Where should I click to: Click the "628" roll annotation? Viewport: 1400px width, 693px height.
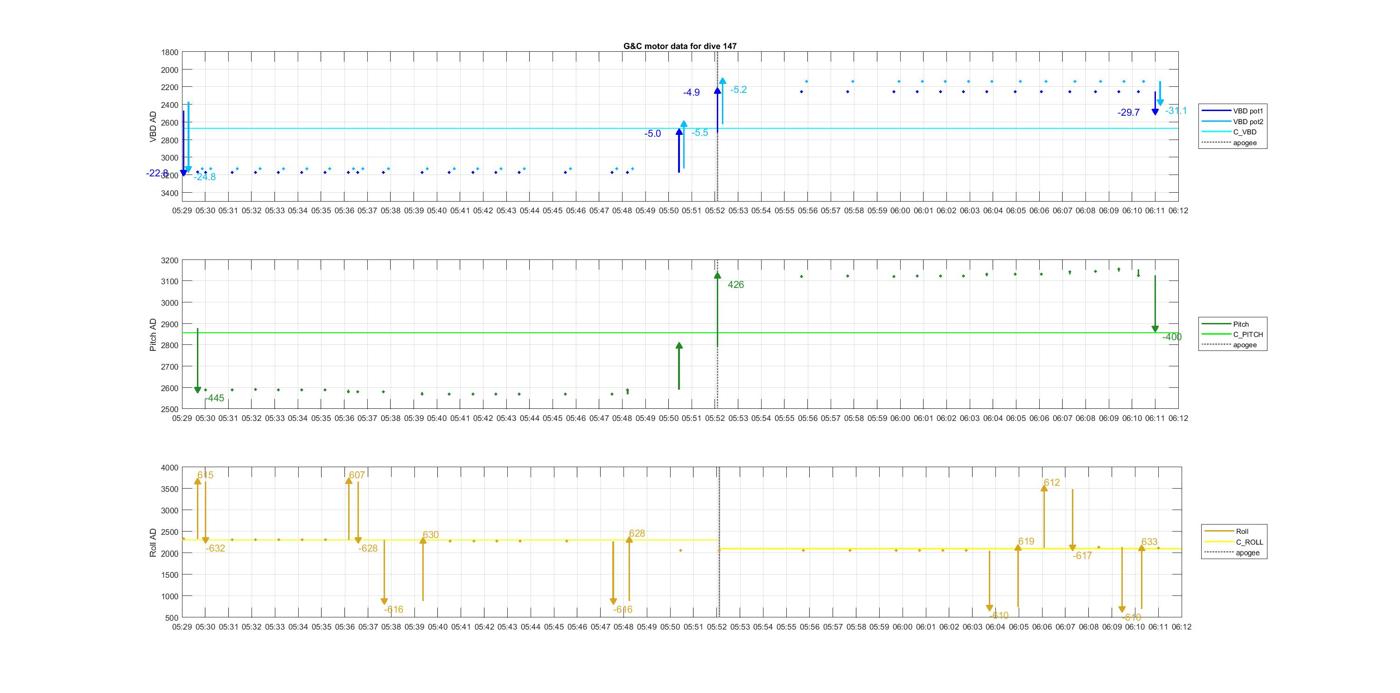tap(637, 534)
